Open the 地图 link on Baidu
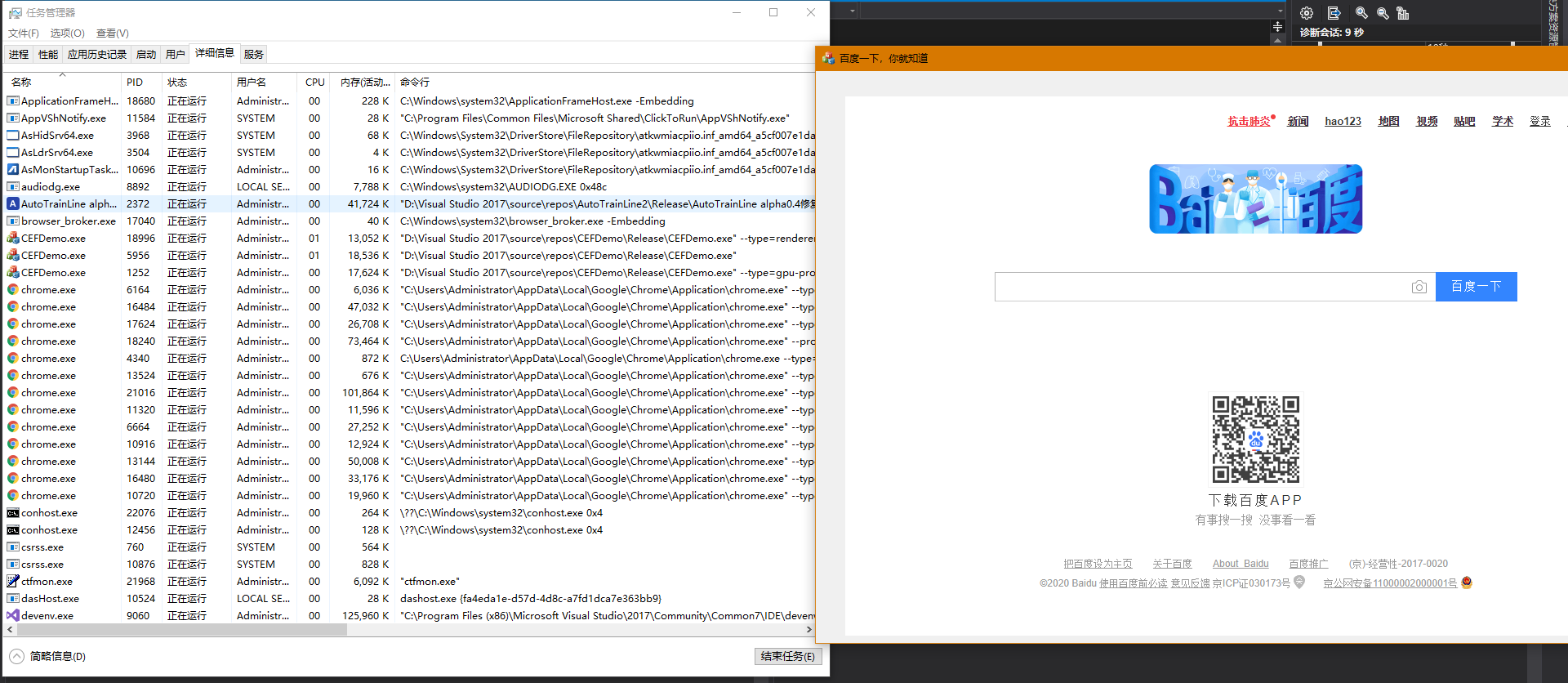Image resolution: width=1568 pixels, height=683 pixels. click(1388, 121)
